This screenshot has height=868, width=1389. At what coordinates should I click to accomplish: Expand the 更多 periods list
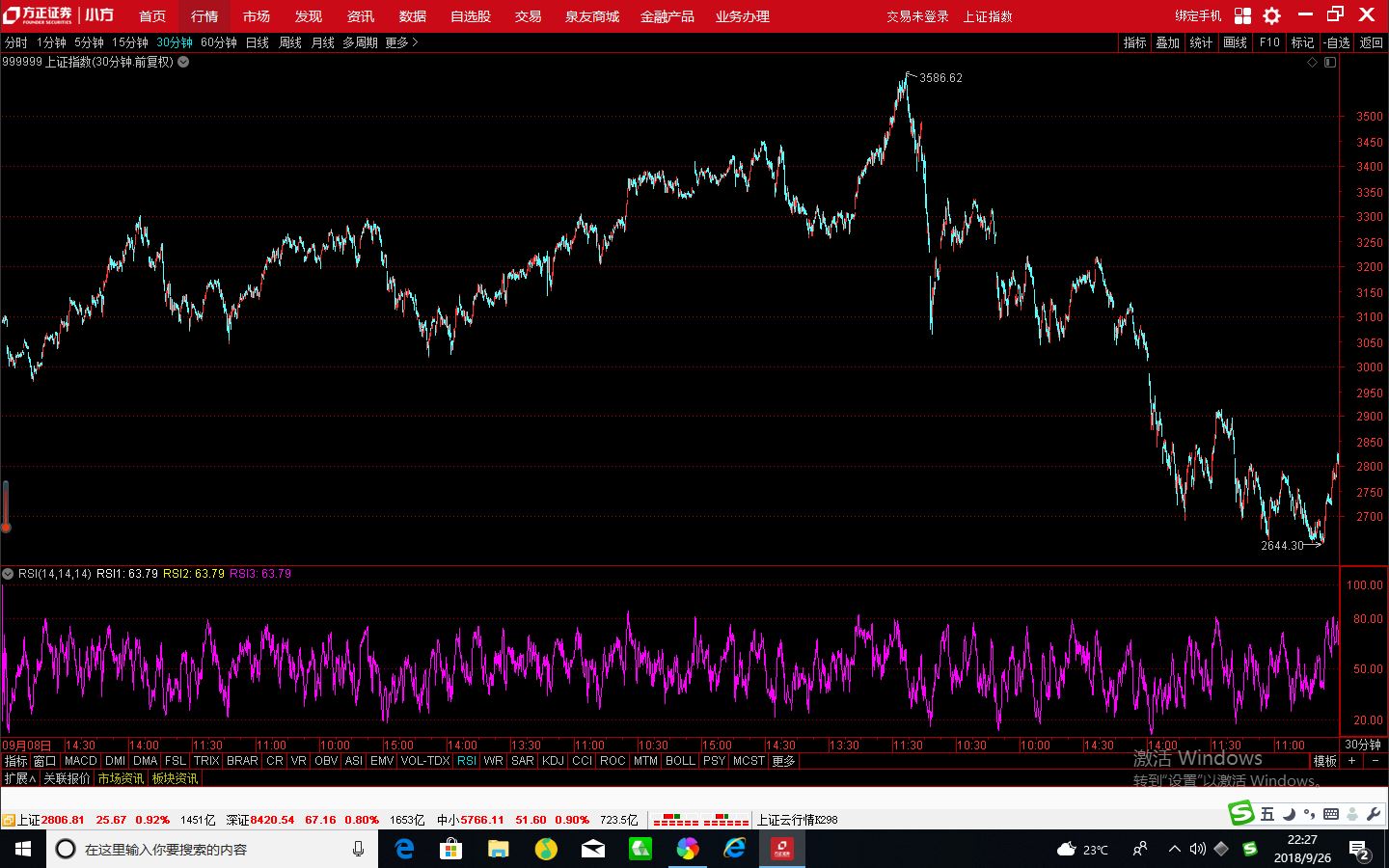coord(401,42)
